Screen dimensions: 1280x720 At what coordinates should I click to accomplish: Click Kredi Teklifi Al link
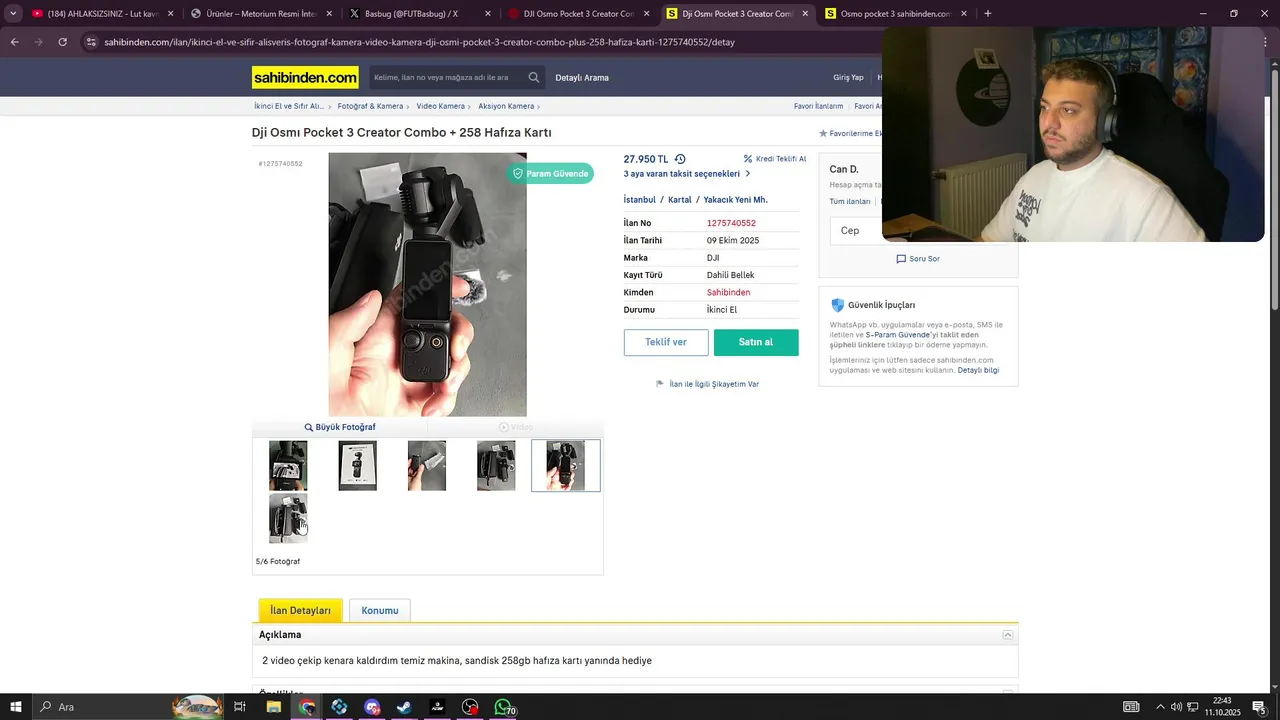(x=775, y=159)
